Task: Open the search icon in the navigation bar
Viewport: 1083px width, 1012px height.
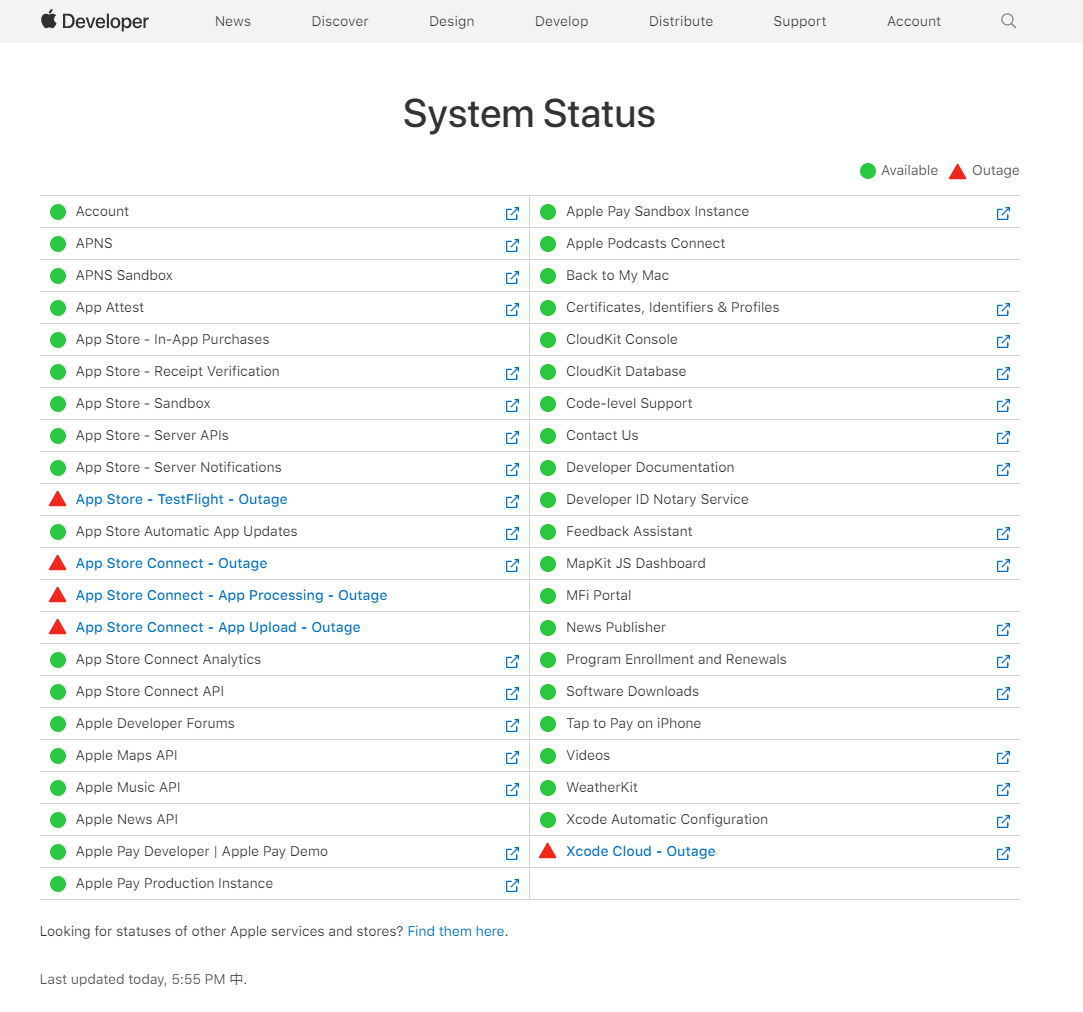Action: (1008, 21)
